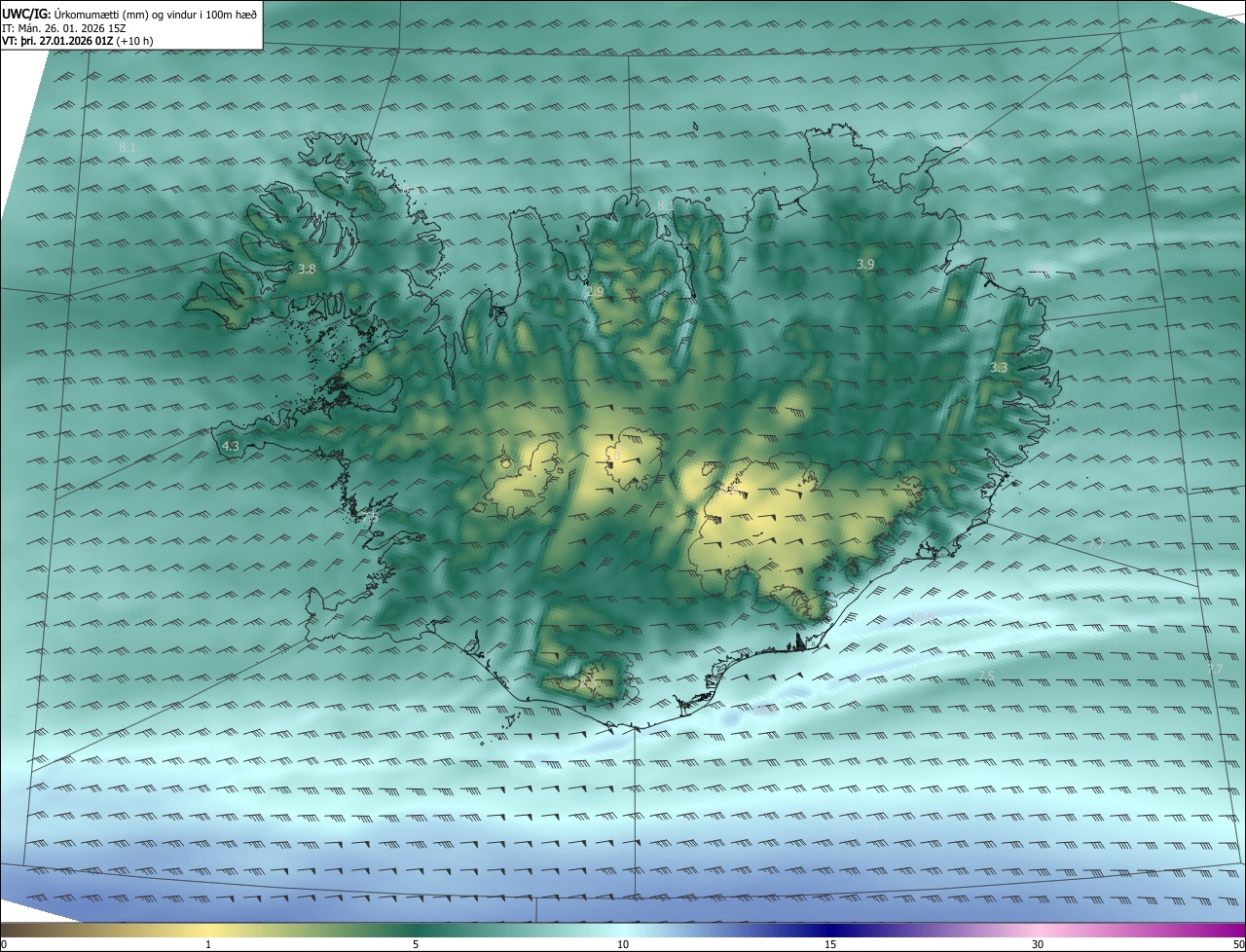Viewport: 1246px width, 952px height.
Task: Click the 0 tick on the color scale
Action: 4,944
